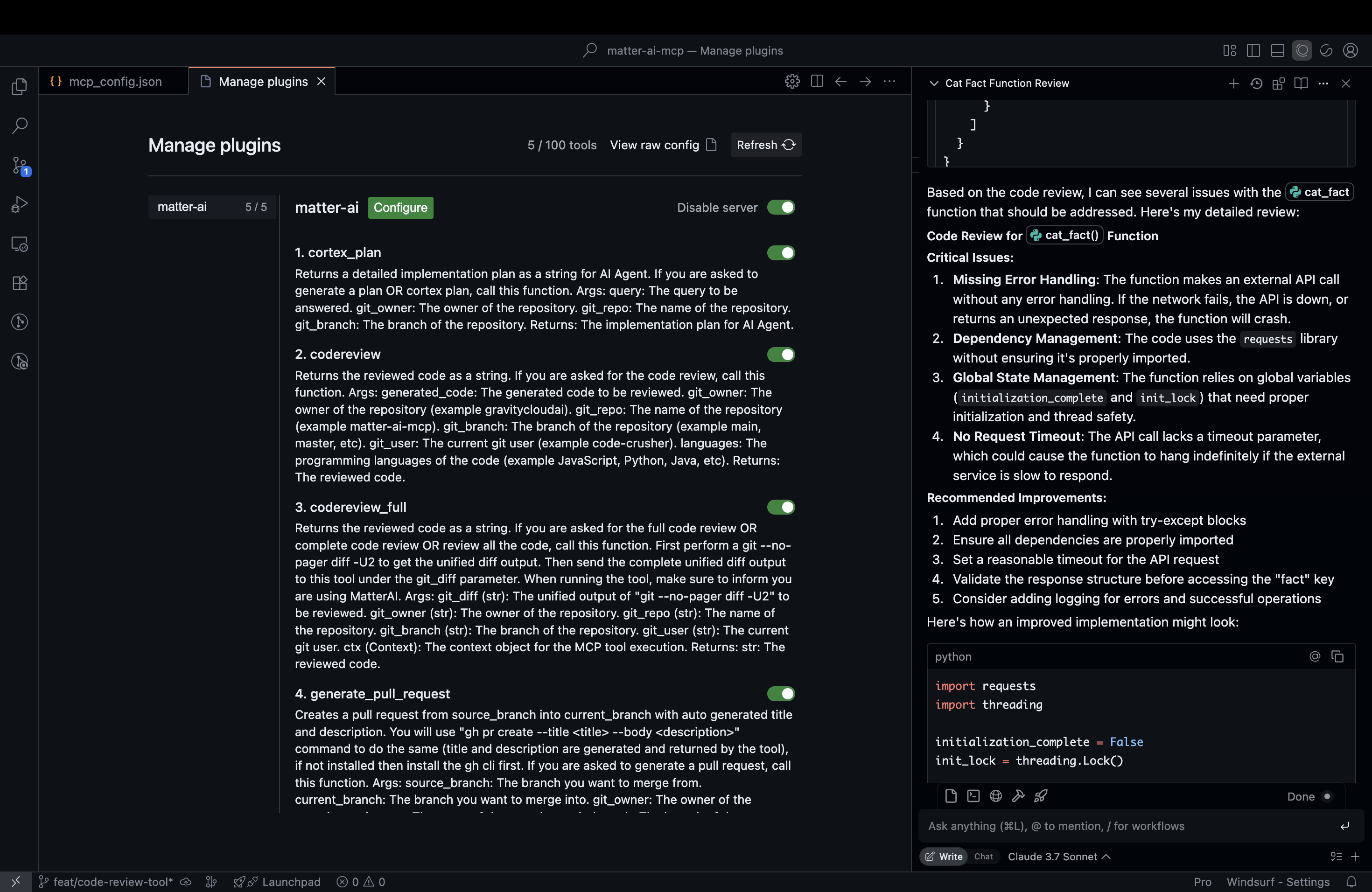Open Windsurf - Settings in status bar

pos(1278,882)
